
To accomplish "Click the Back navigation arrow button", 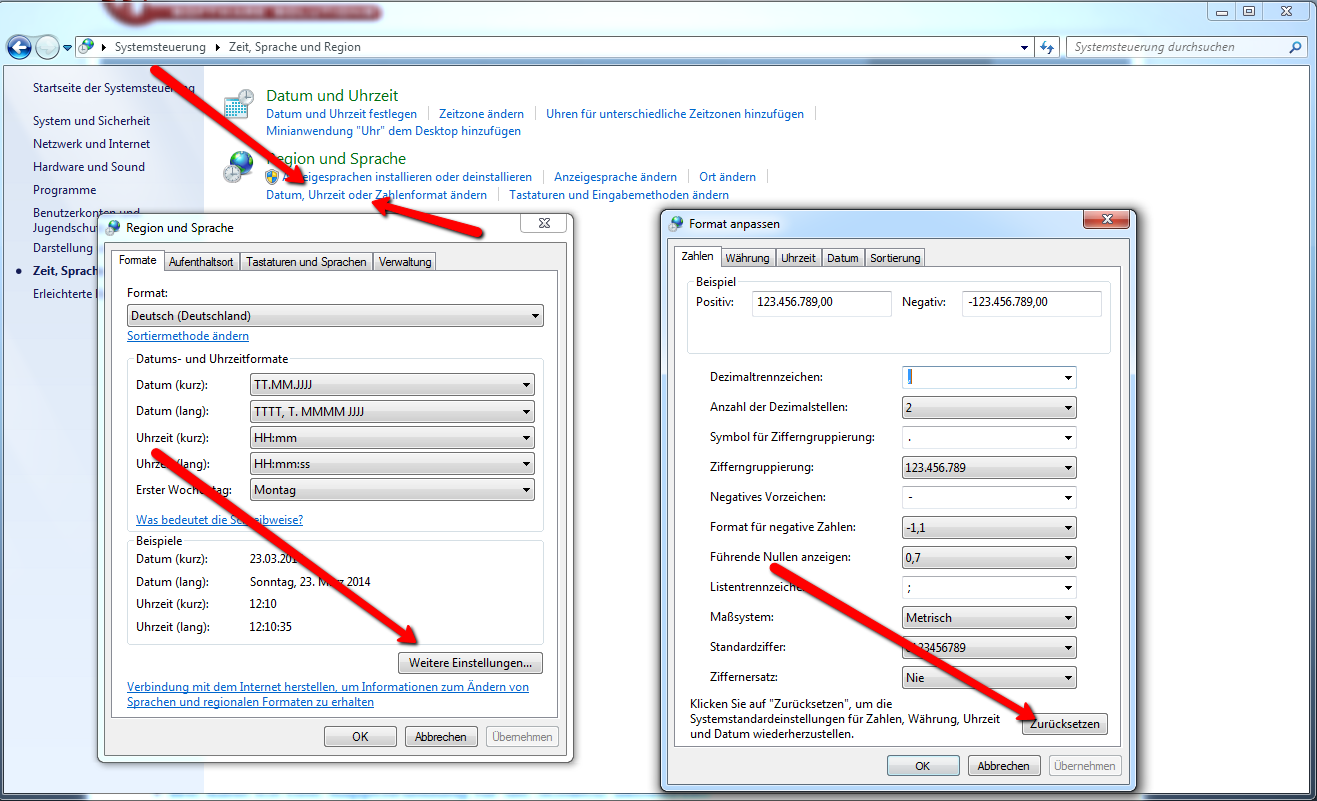I will point(19,47).
